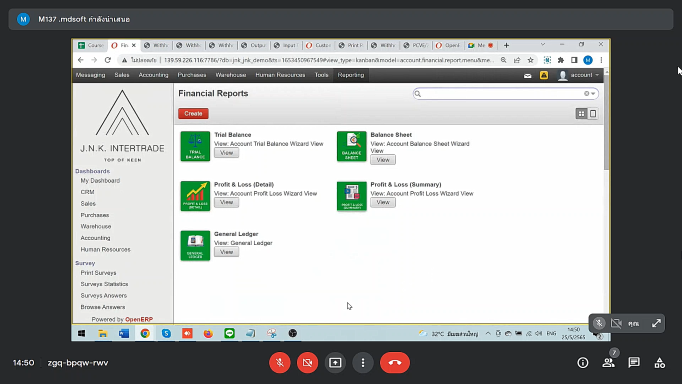The height and width of the screenshot is (384, 682).
Task: Click the search magnifier in Financial Reports
Action: [x=418, y=93]
